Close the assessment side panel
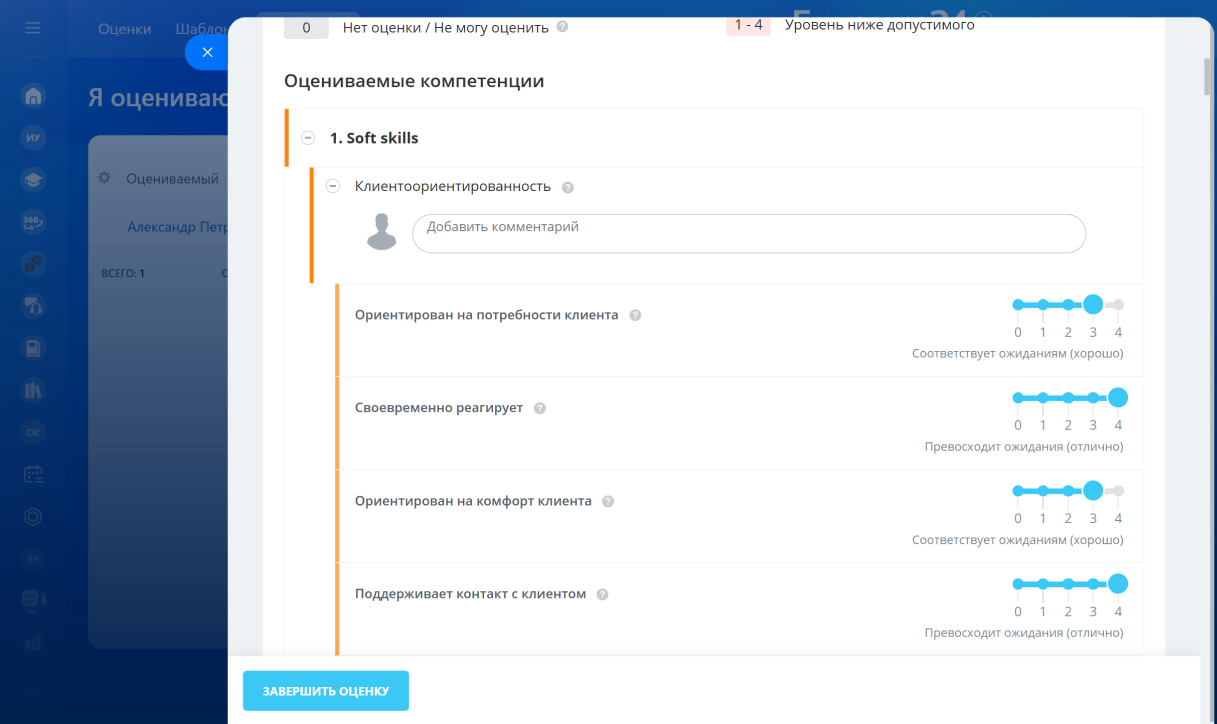Image resolution: width=1217 pixels, height=724 pixels. click(207, 53)
